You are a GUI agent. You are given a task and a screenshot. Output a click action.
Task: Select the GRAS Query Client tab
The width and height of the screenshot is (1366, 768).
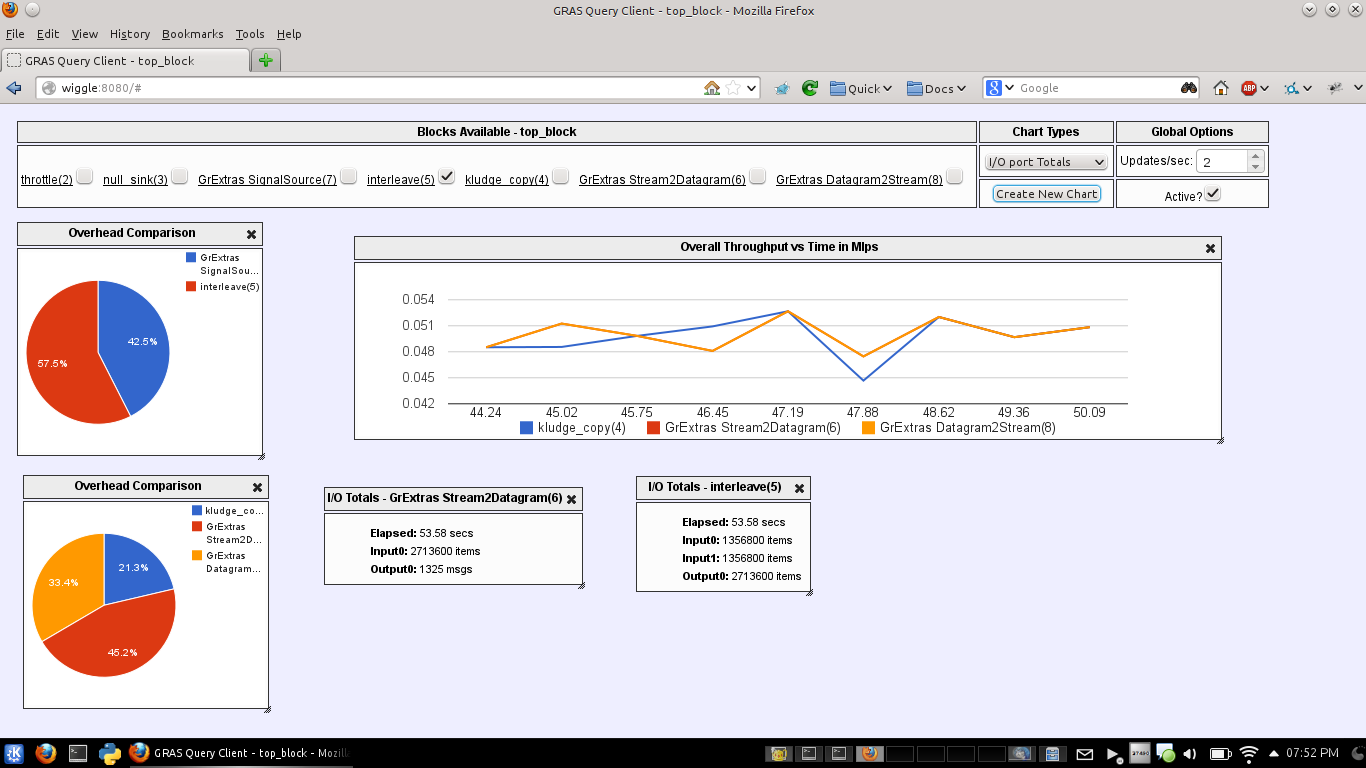point(125,60)
